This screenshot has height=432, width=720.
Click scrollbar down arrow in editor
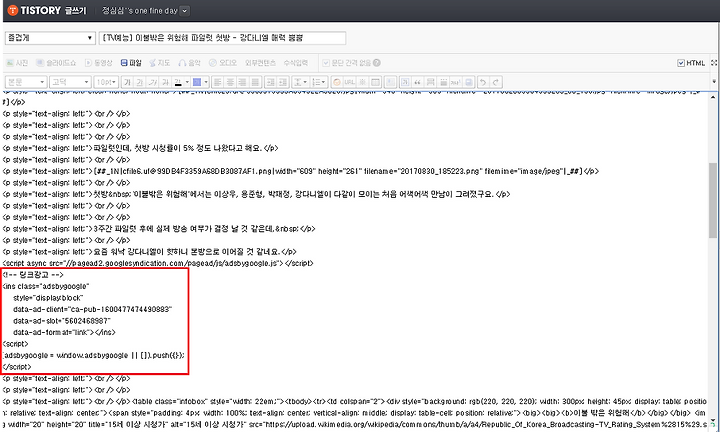point(713,421)
